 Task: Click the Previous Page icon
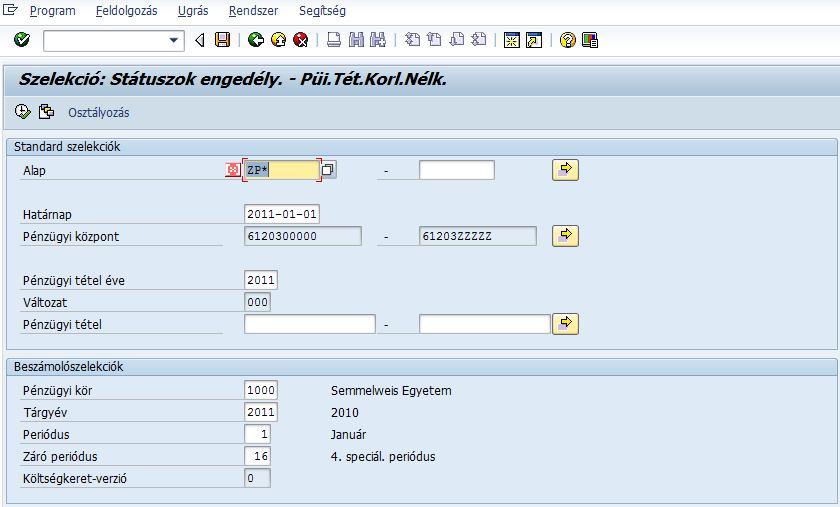pos(434,40)
